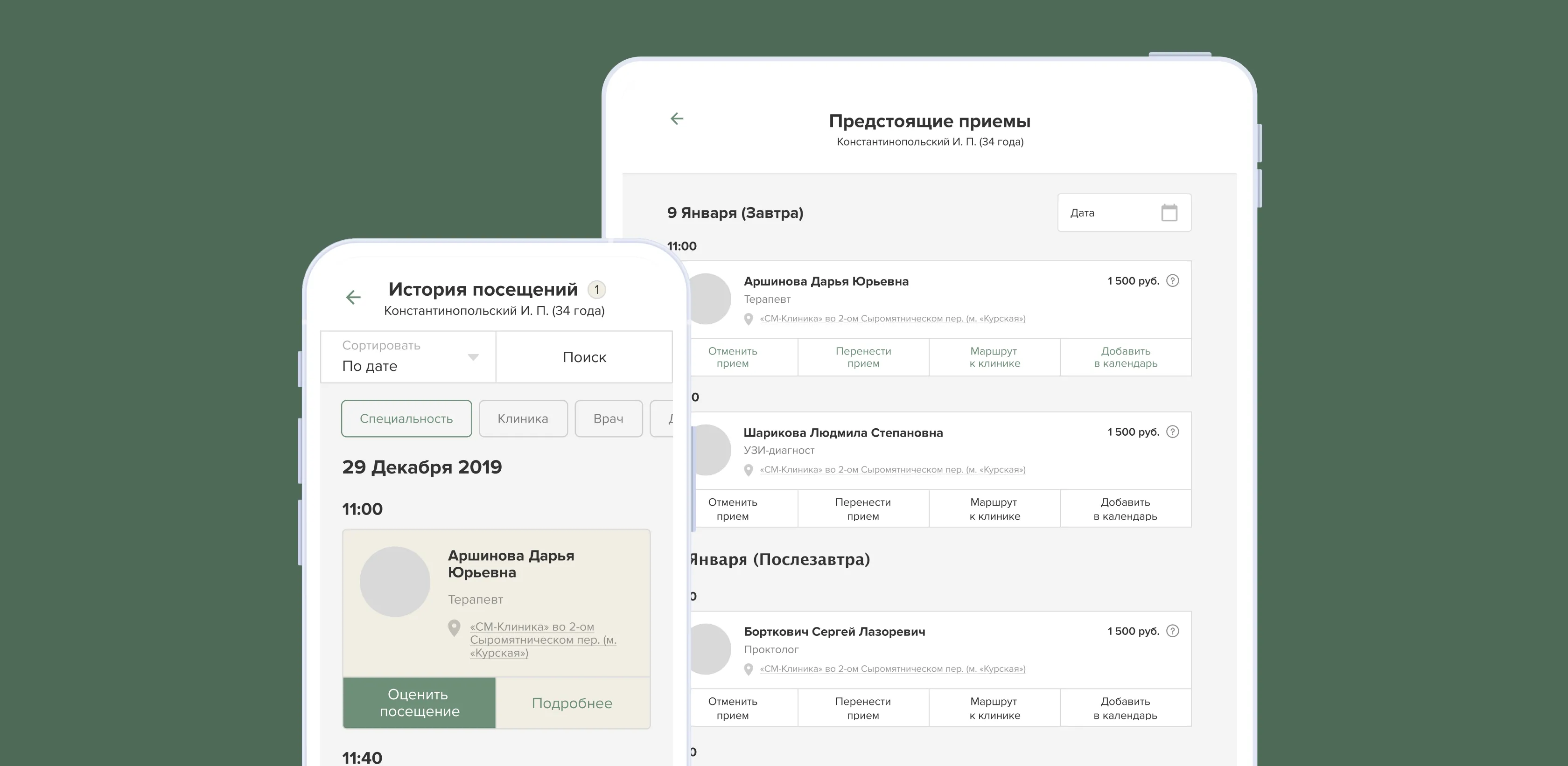1568x766 pixels.
Task: Tap Отменить прием for the Шарикова appointment
Action: tap(744, 508)
